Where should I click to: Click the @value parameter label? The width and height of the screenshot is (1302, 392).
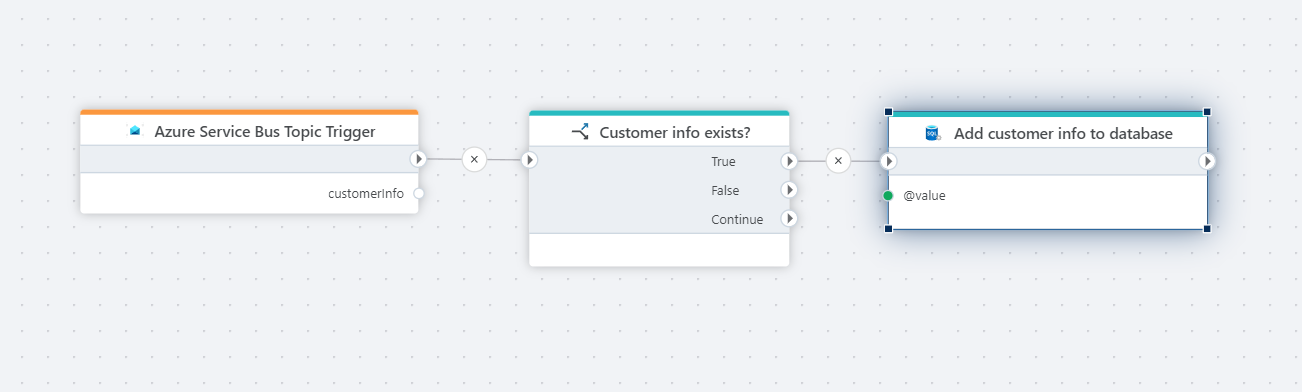(x=924, y=196)
